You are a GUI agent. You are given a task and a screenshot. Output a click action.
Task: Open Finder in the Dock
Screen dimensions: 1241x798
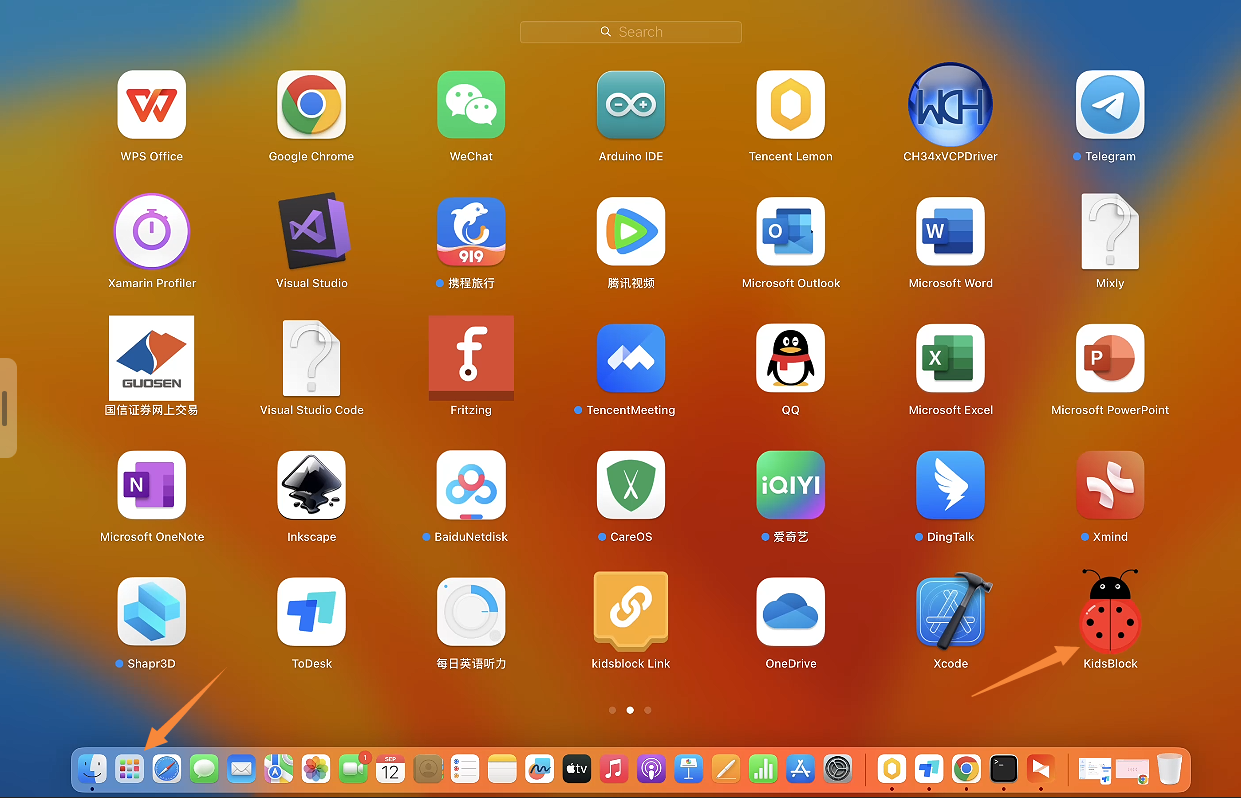[x=92, y=768]
